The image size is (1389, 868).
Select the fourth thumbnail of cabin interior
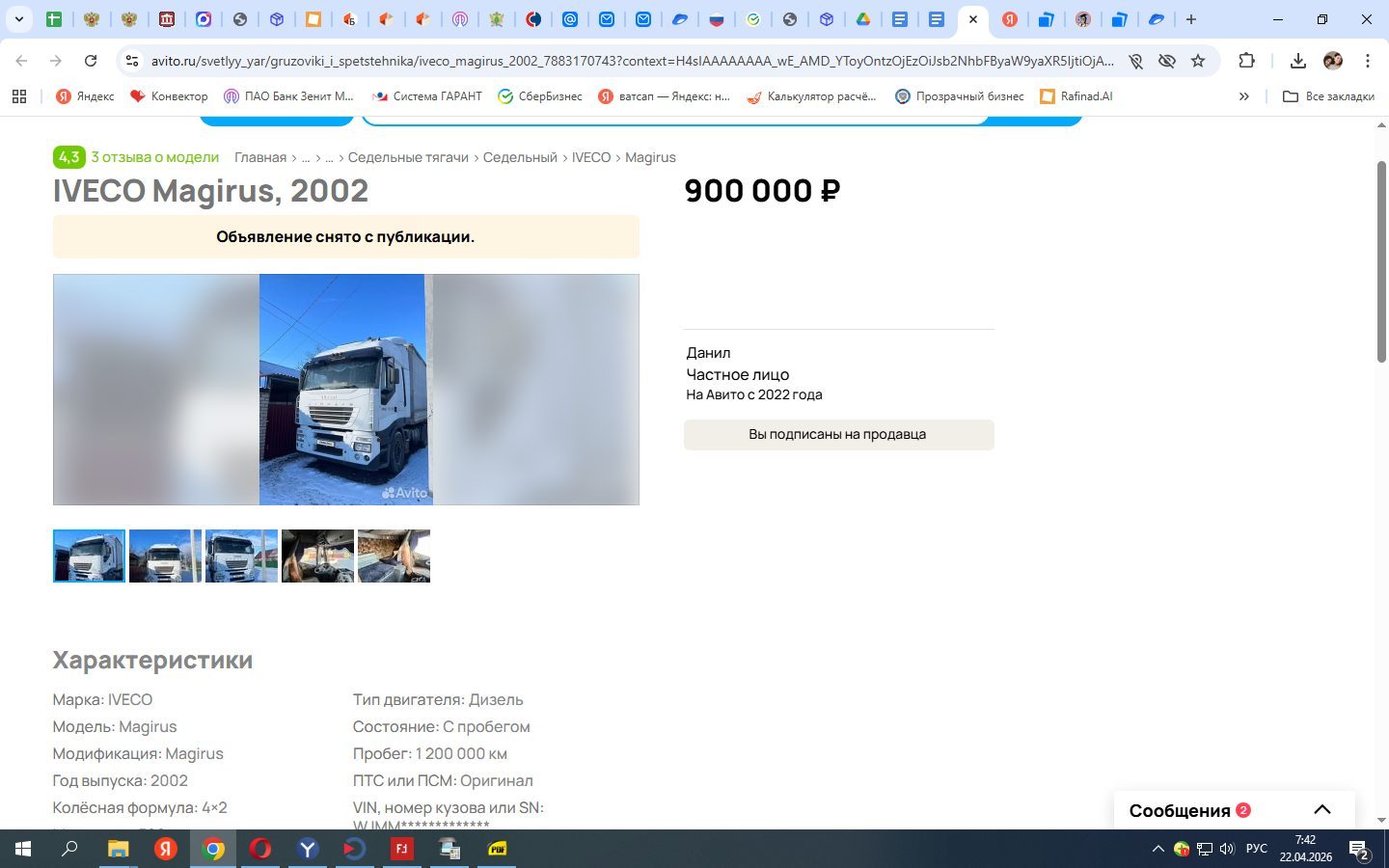pyautogui.click(x=317, y=556)
